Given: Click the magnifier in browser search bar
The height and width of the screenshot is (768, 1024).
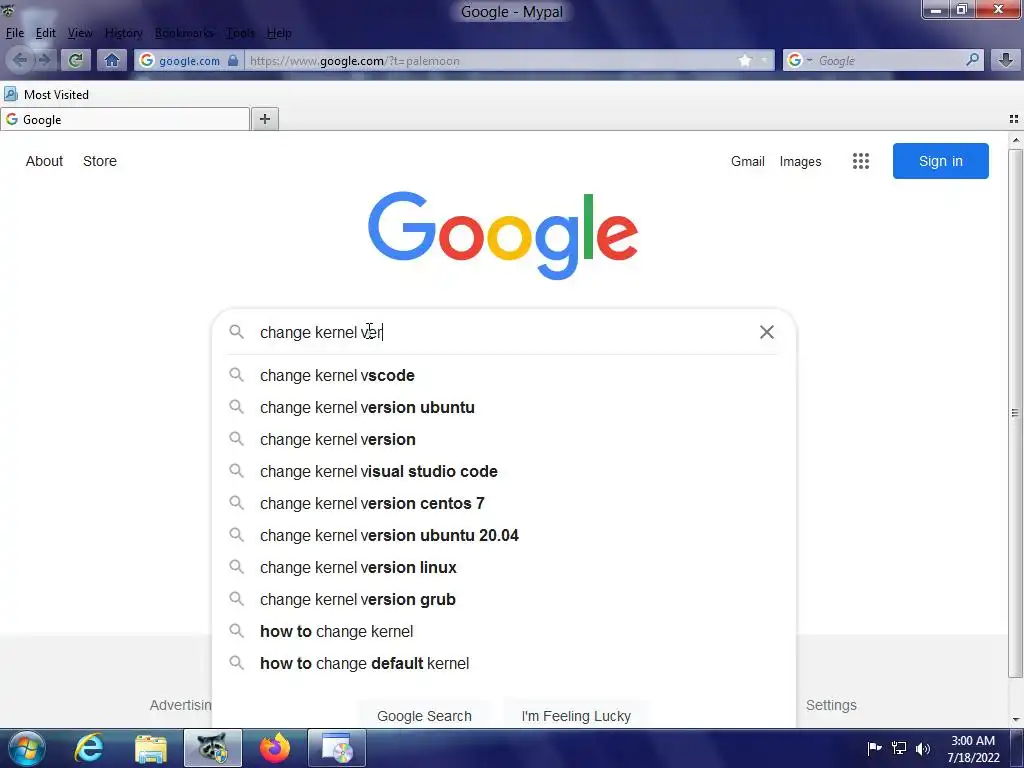Looking at the screenshot, I should tap(972, 60).
